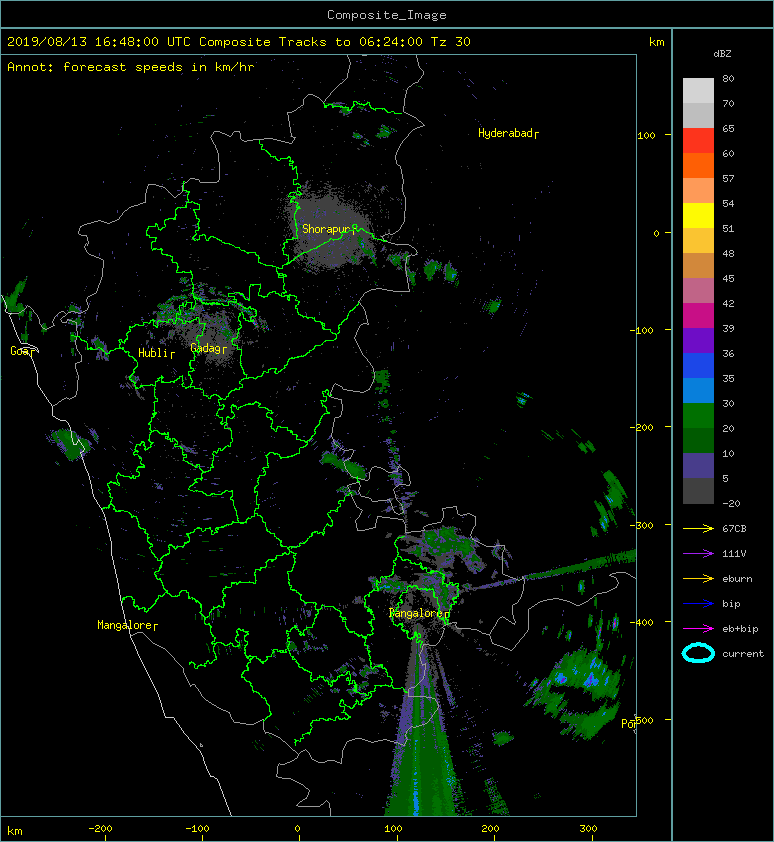Click the eb+bip legend label
The width and height of the screenshot is (774, 842).
click(740, 628)
